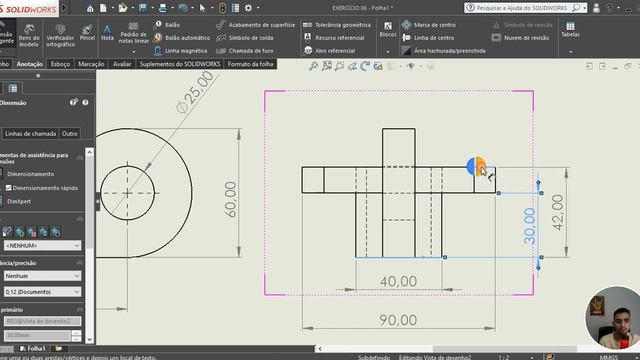Viewport: 640px width, 360px height.
Task: Select the 30,00 dimension text
Action: tap(529, 226)
